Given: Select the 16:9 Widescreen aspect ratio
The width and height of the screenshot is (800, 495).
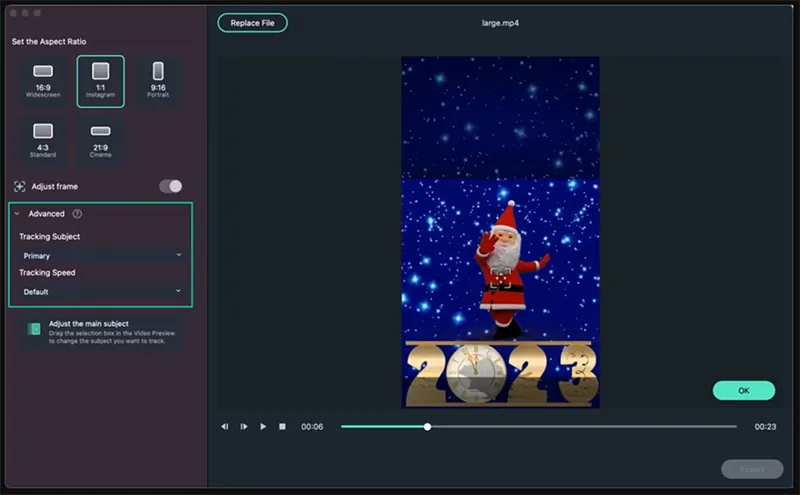Looking at the screenshot, I should click(43, 81).
